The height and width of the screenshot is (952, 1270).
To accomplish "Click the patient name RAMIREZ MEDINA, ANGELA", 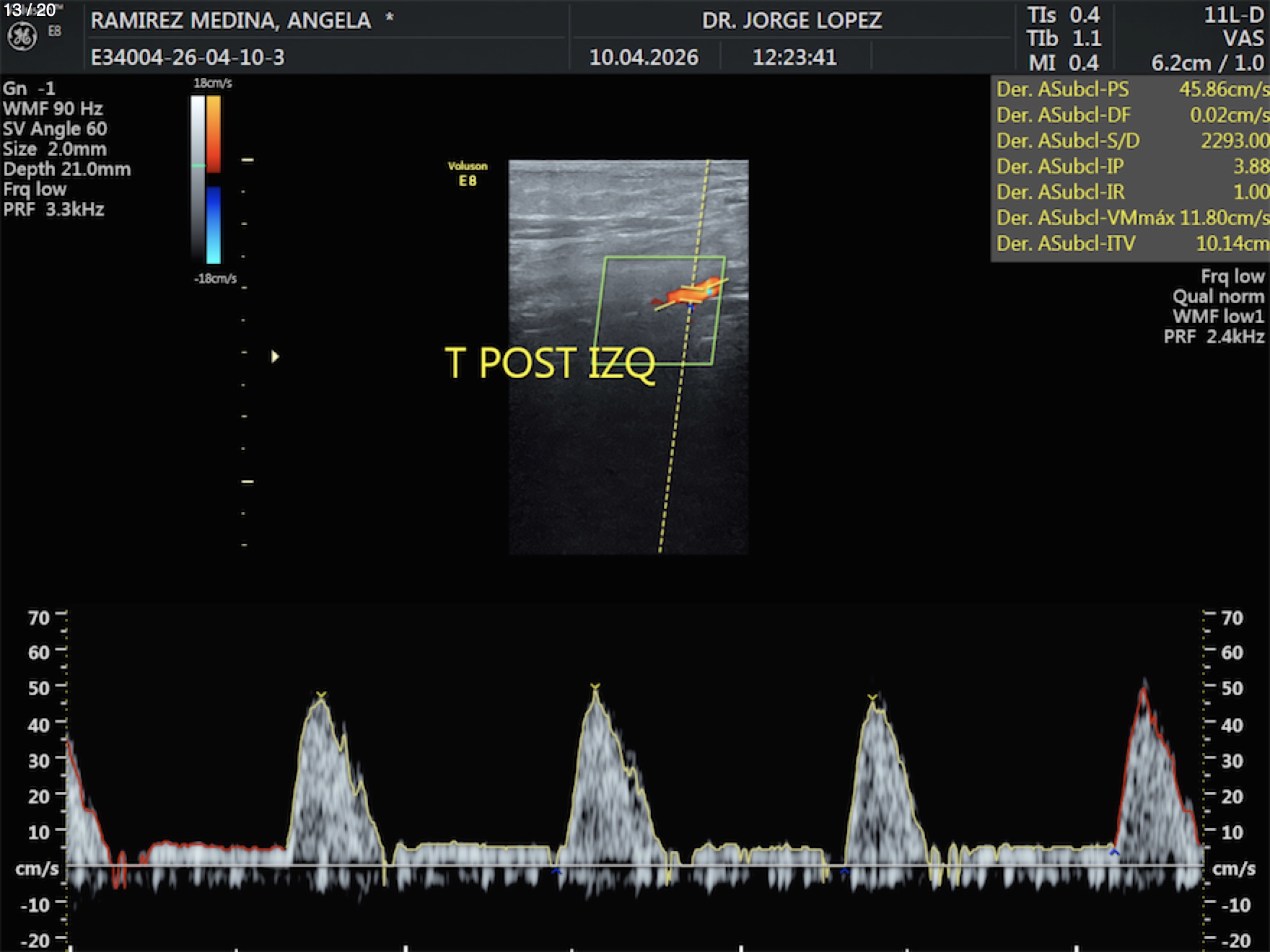I will tap(231, 20).
